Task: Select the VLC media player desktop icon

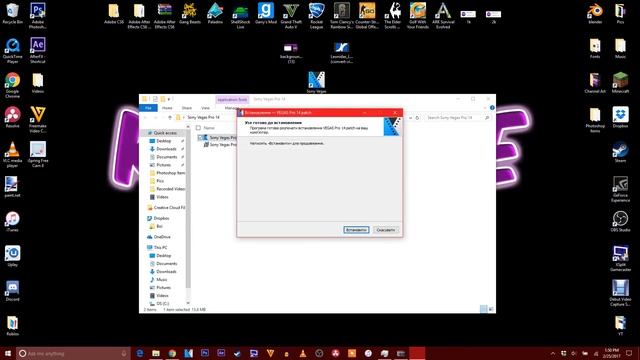Action: [12, 154]
